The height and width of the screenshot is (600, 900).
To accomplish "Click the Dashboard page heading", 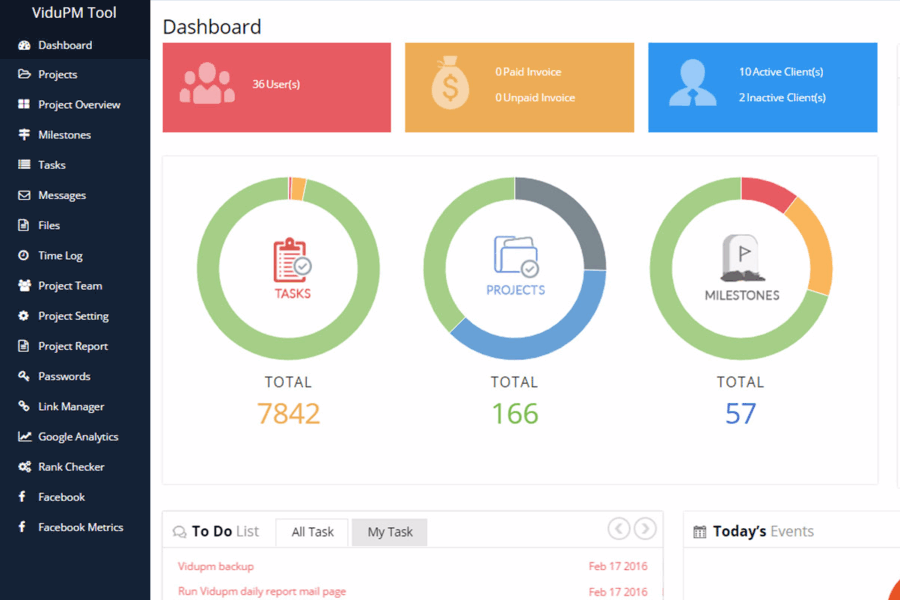I will 212,27.
